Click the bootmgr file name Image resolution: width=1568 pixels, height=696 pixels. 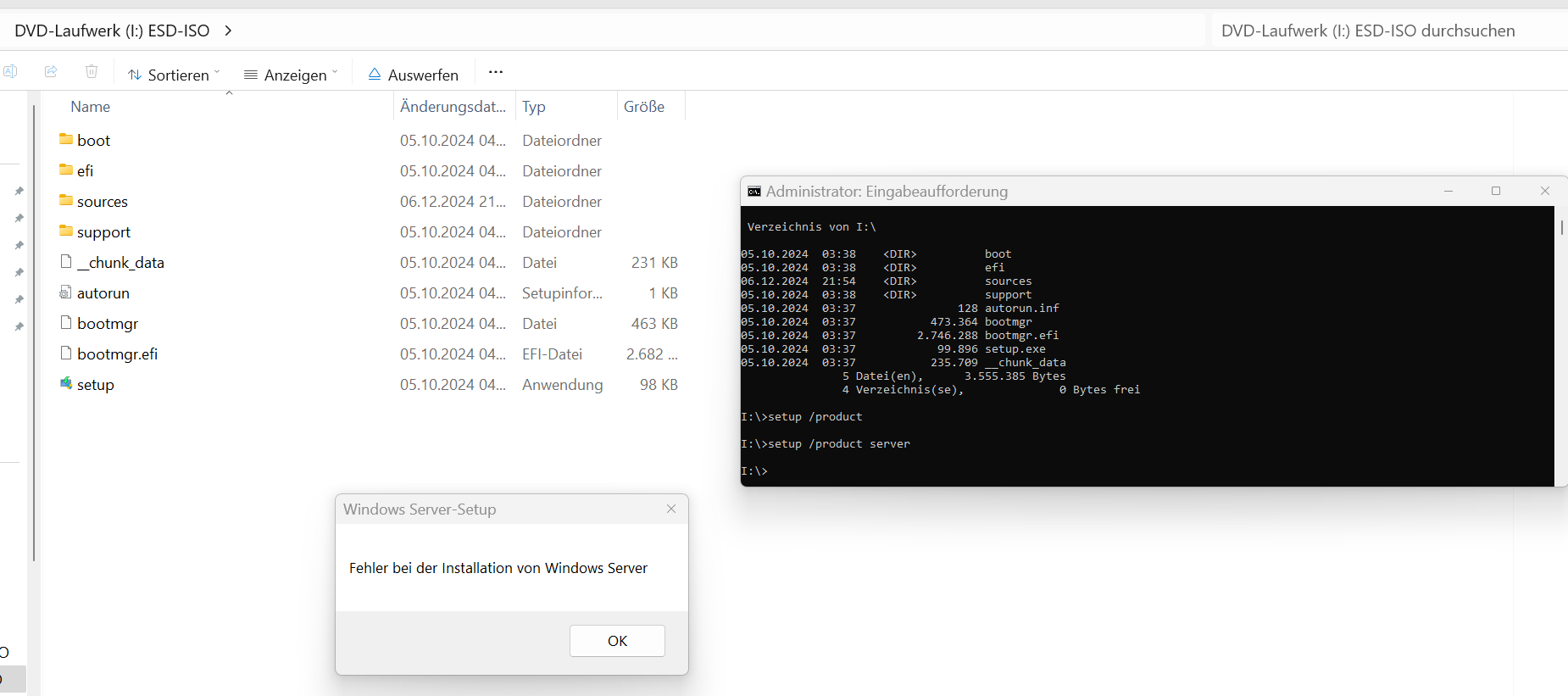108,324
